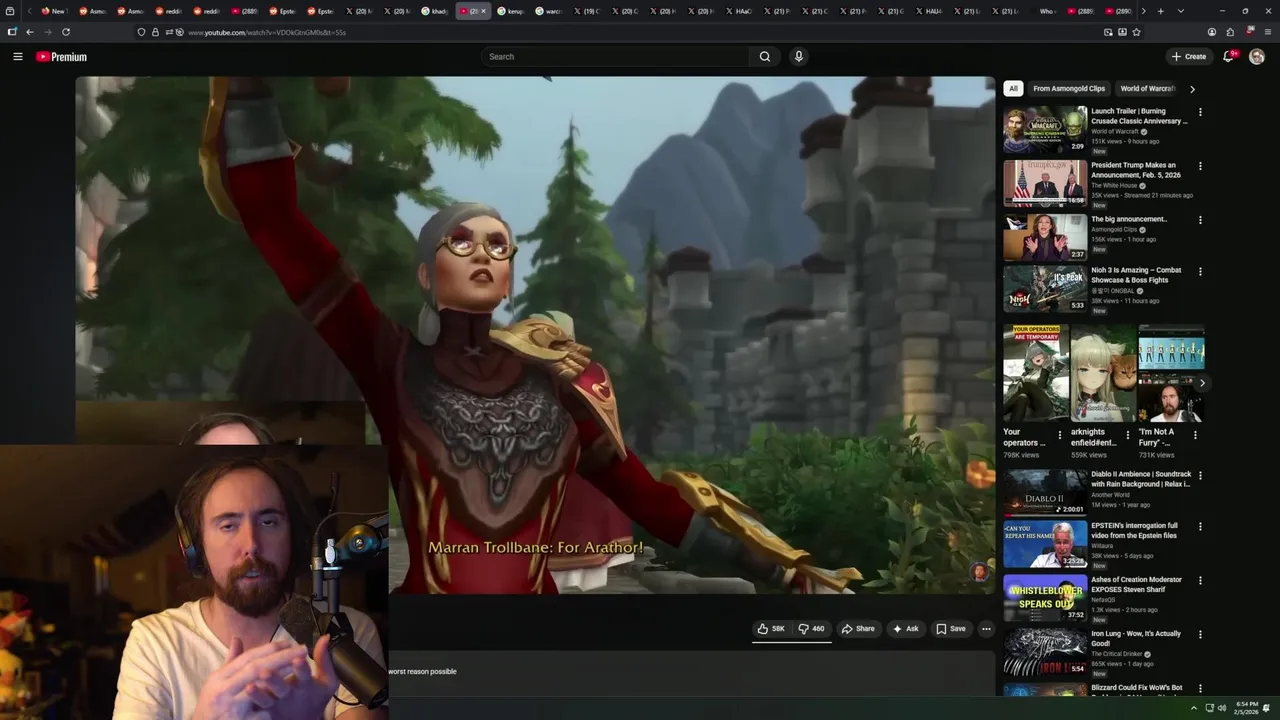Click the search magnifier button
The image size is (1280, 720).
(x=765, y=57)
